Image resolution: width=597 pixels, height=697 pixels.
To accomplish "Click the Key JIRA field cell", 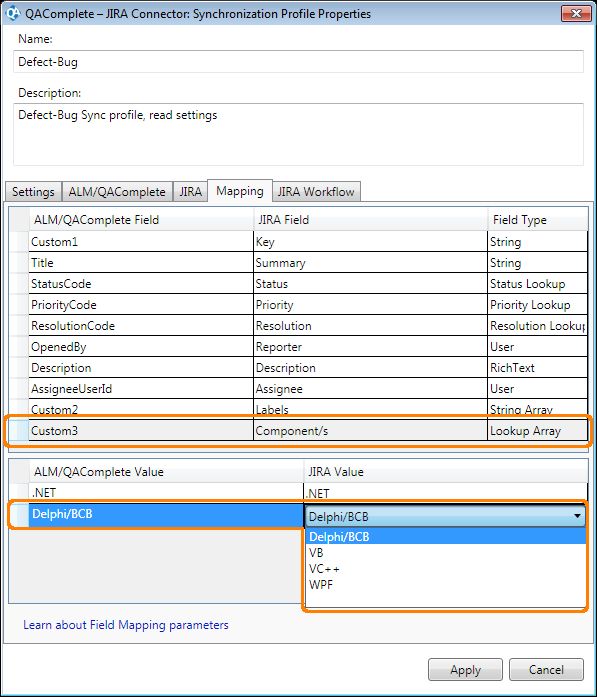I will click(x=371, y=242).
